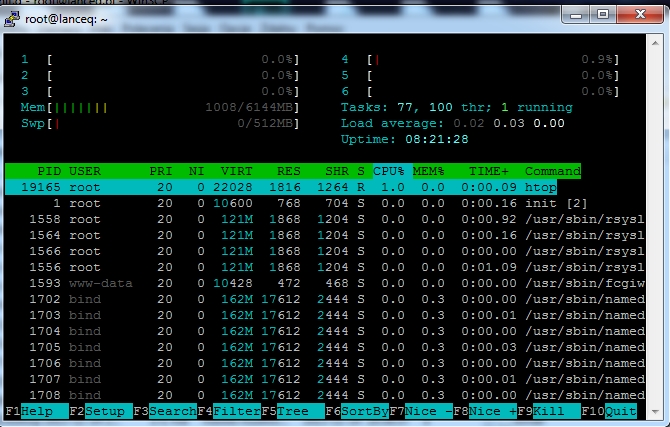Select the htop process row 19165
670x427 pixels.
click(x=281, y=187)
